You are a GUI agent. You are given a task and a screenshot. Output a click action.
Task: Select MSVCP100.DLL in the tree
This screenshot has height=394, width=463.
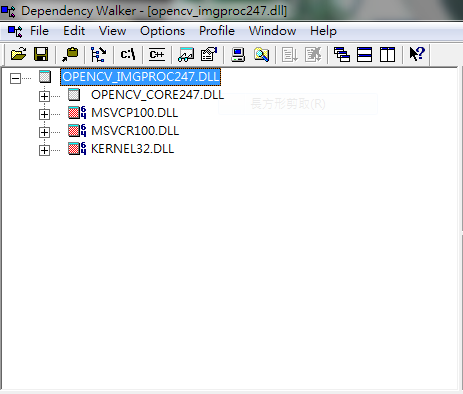[x=134, y=113]
